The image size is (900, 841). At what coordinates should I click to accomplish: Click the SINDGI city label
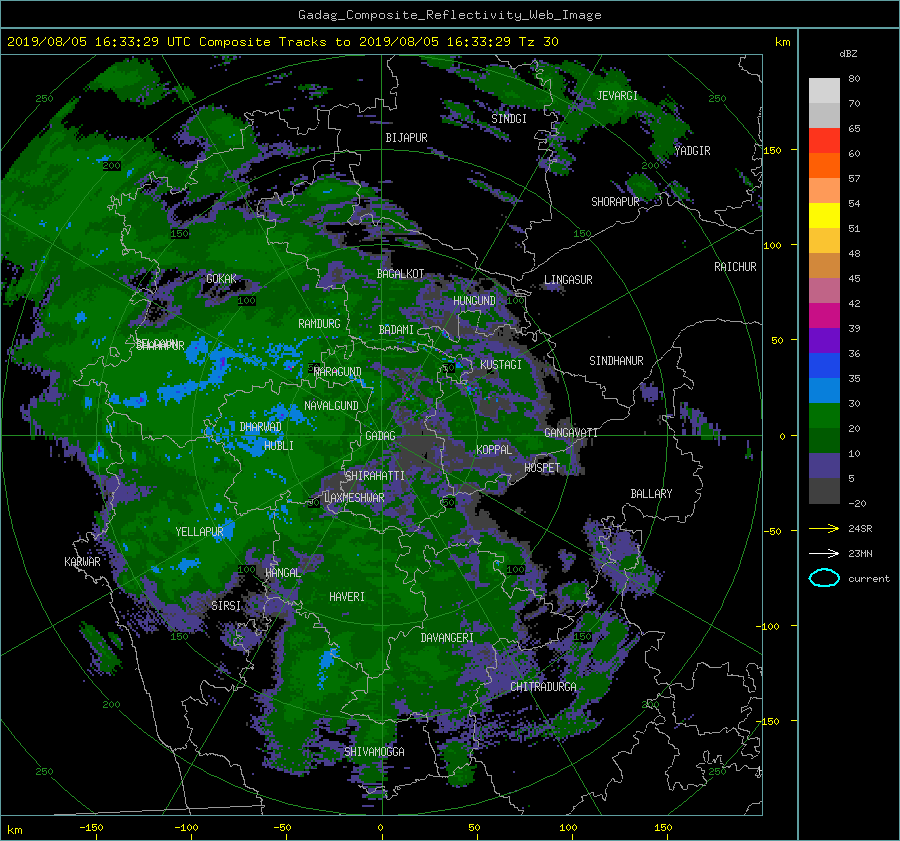[x=509, y=119]
